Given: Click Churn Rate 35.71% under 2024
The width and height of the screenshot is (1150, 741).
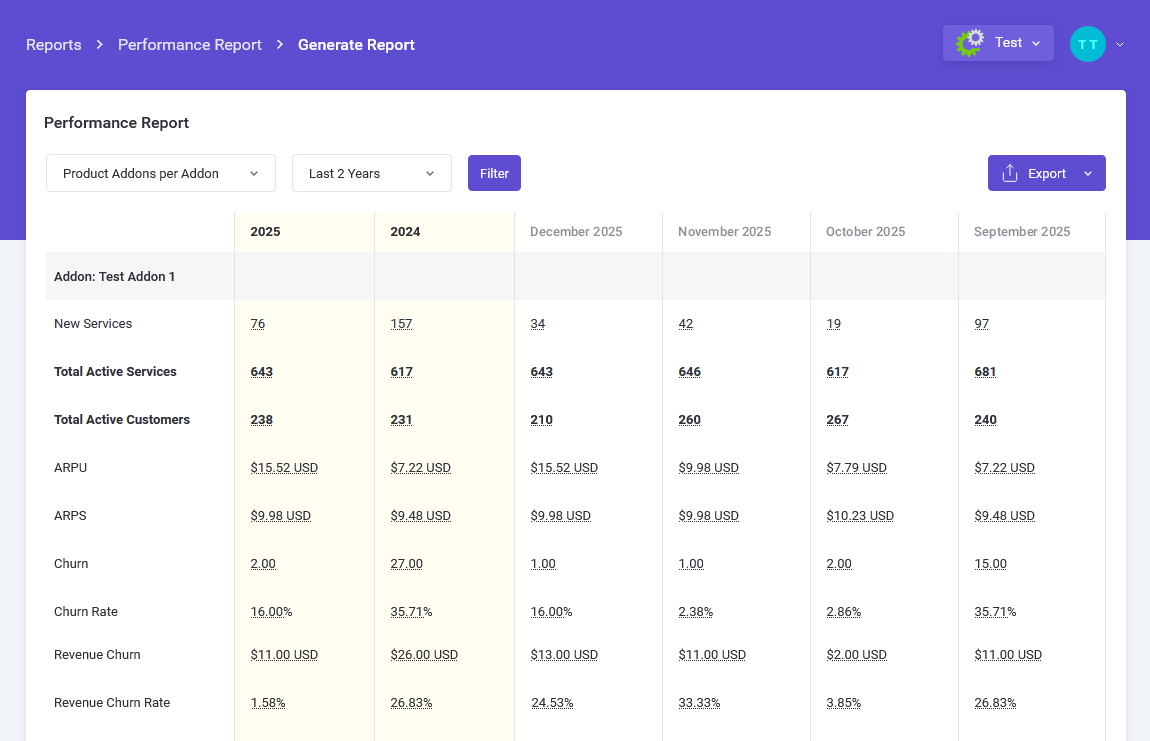Looking at the screenshot, I should coord(411,611).
